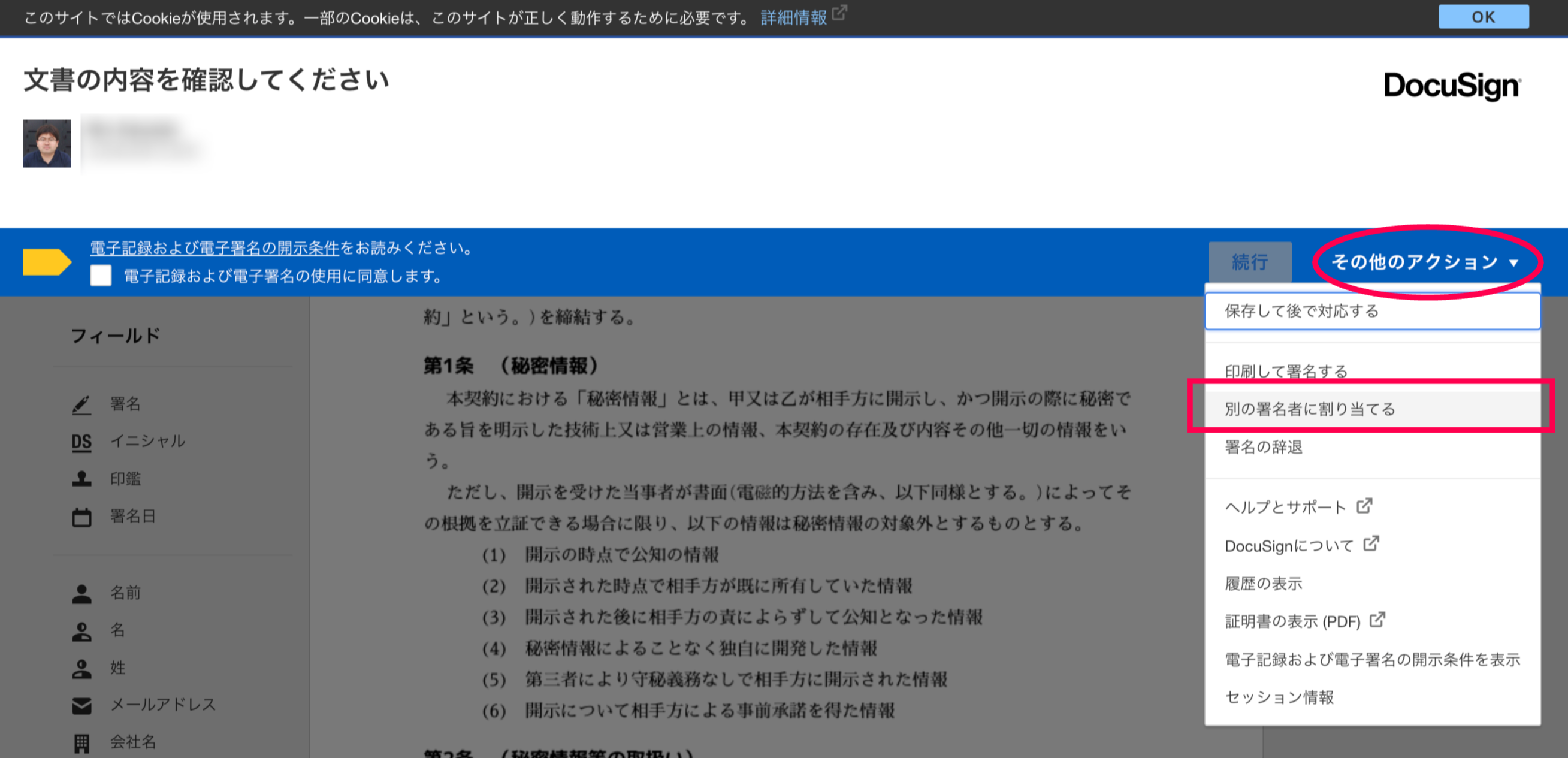Select the signature (署名) pen icon
Screen dimensions: 1568x758
coord(81,405)
